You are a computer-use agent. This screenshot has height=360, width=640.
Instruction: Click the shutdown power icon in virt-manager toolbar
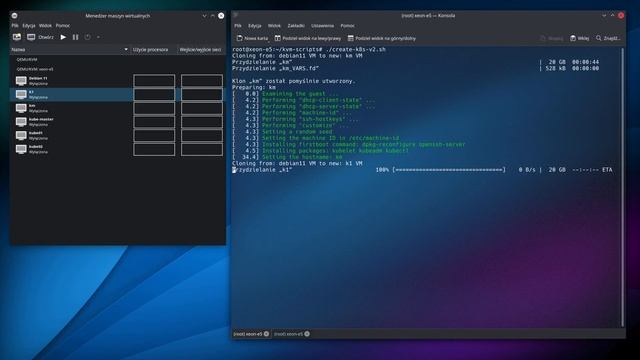87,37
